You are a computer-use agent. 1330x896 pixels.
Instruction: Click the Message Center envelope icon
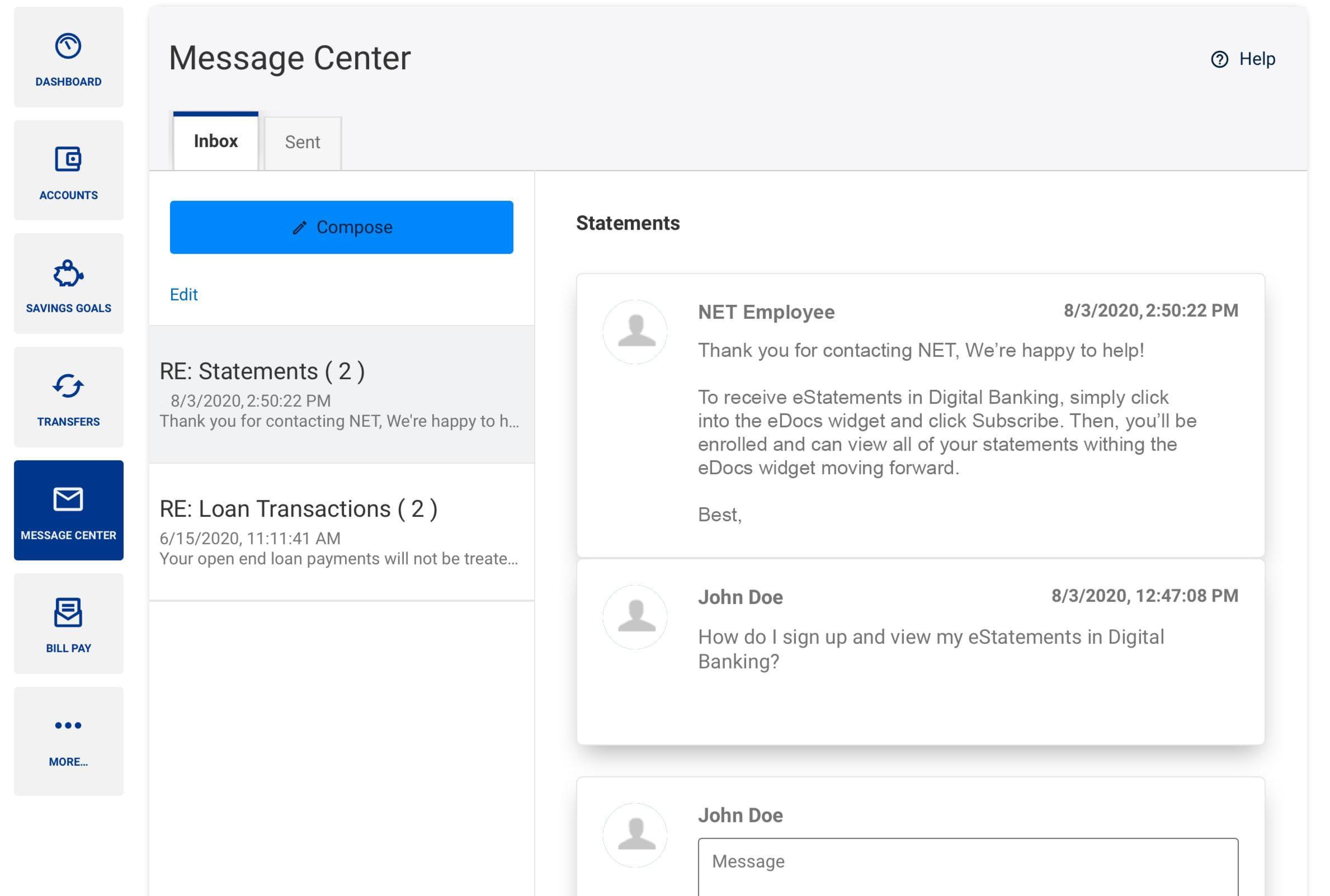tap(68, 499)
